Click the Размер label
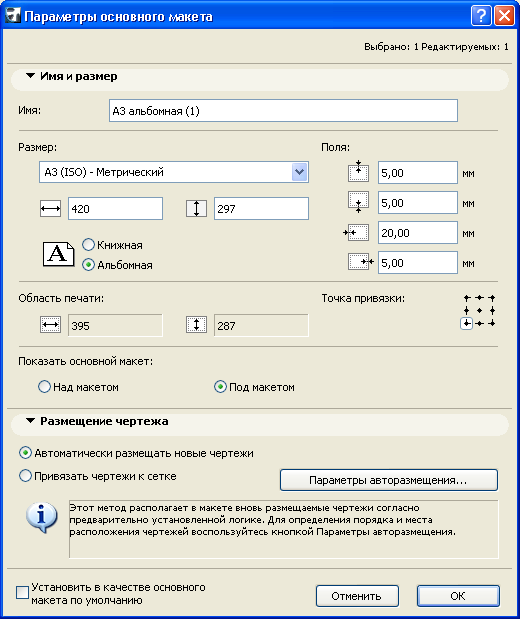 pos(38,147)
